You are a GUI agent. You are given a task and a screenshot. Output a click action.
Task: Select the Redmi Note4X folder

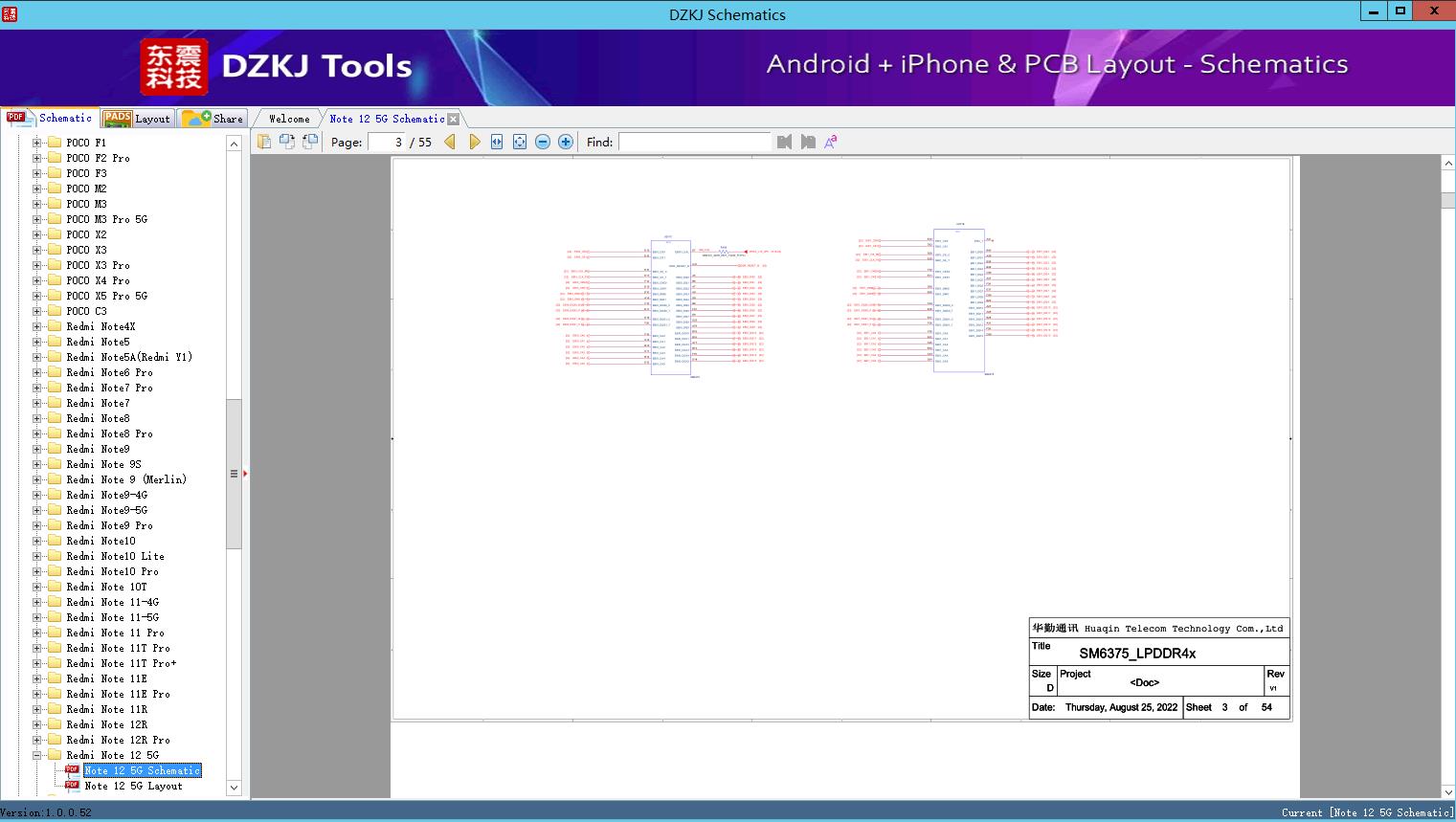pyautogui.click(x=101, y=326)
